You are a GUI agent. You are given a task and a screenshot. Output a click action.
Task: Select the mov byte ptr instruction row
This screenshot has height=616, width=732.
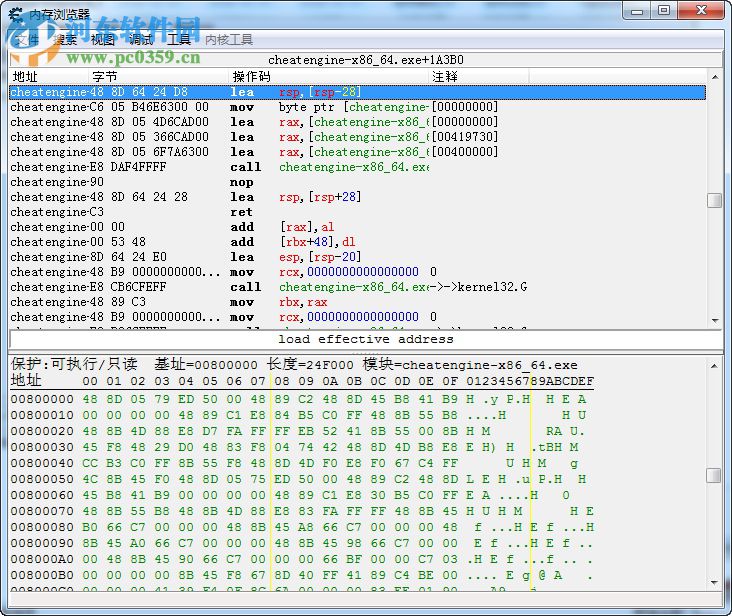coord(357,107)
